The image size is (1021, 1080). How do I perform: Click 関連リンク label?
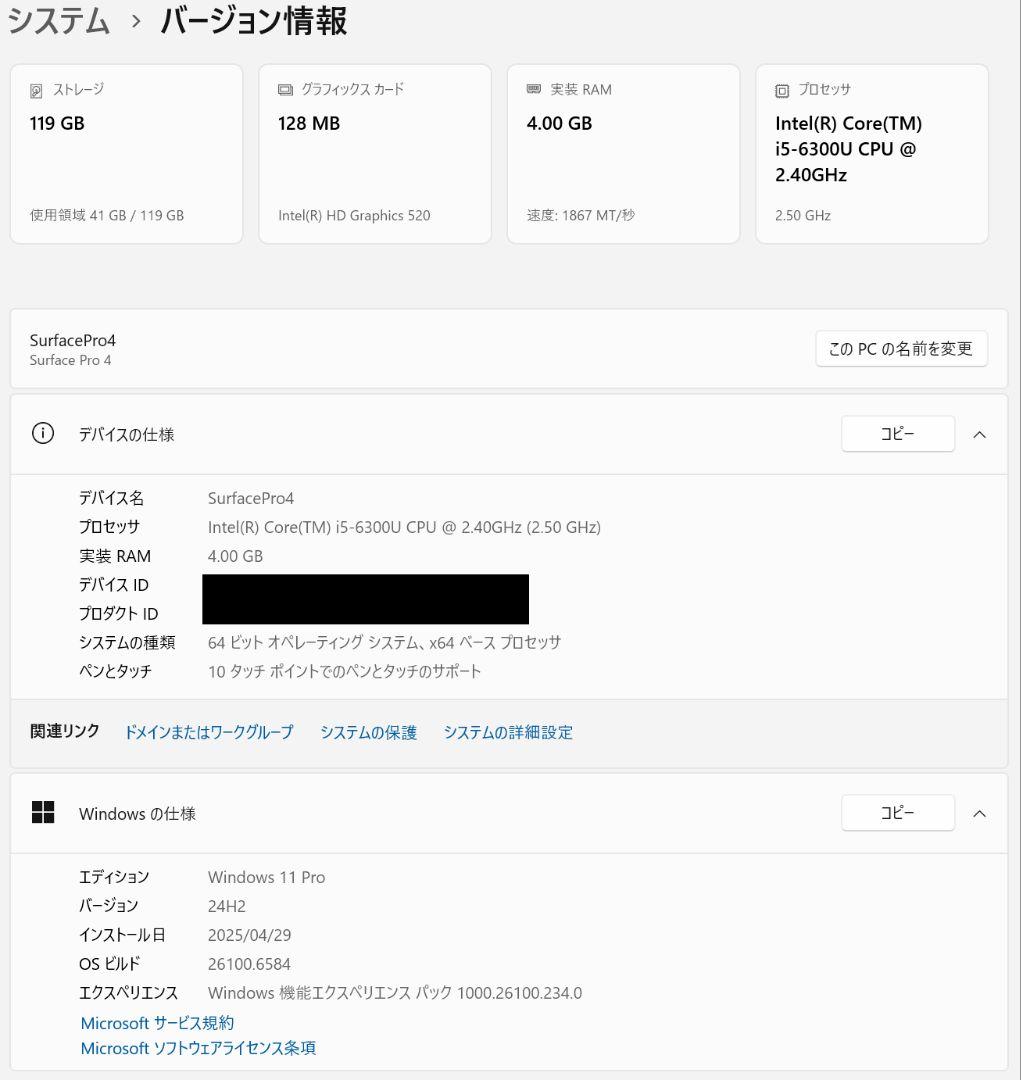coord(65,731)
